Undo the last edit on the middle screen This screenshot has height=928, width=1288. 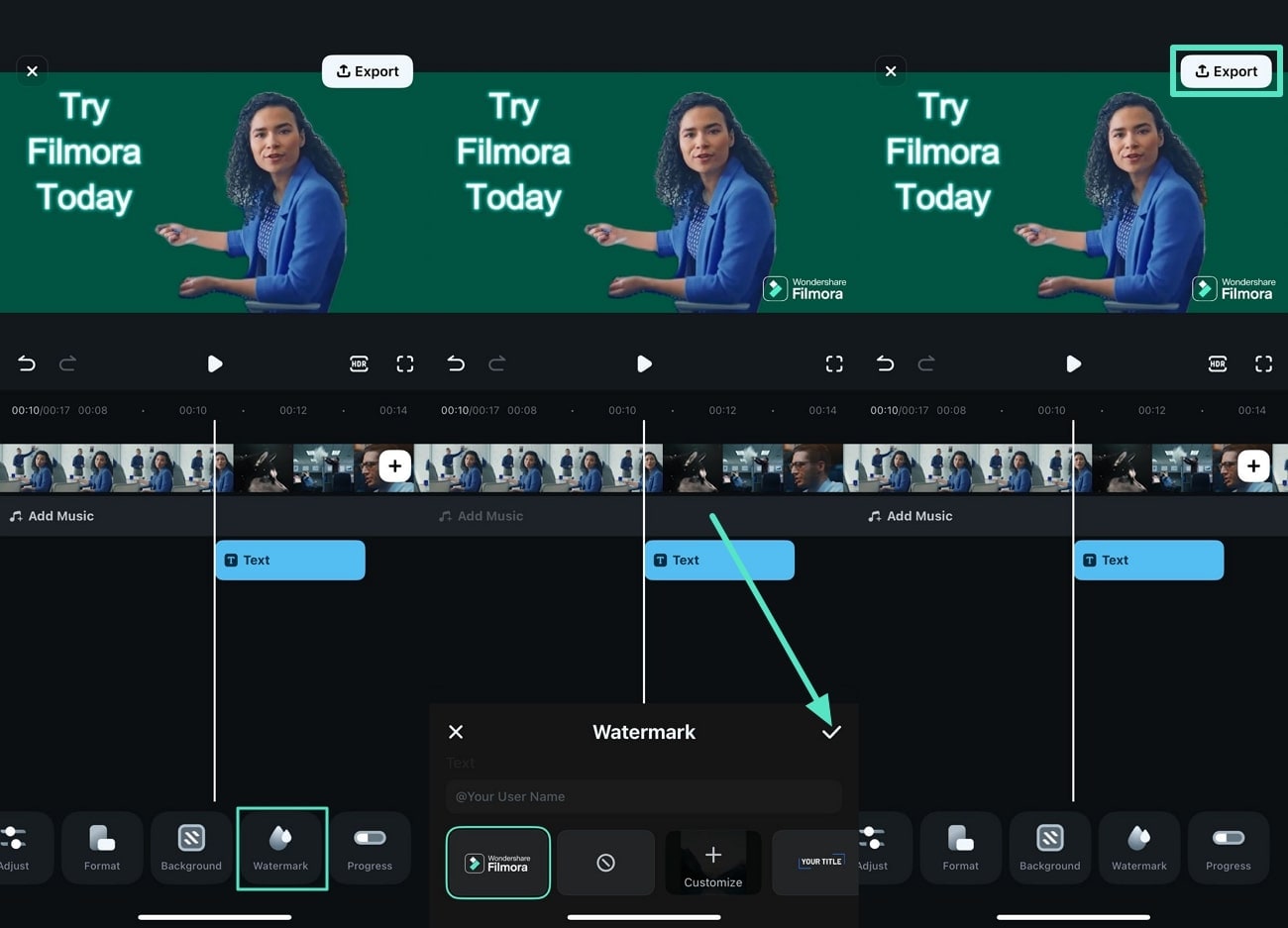456,363
